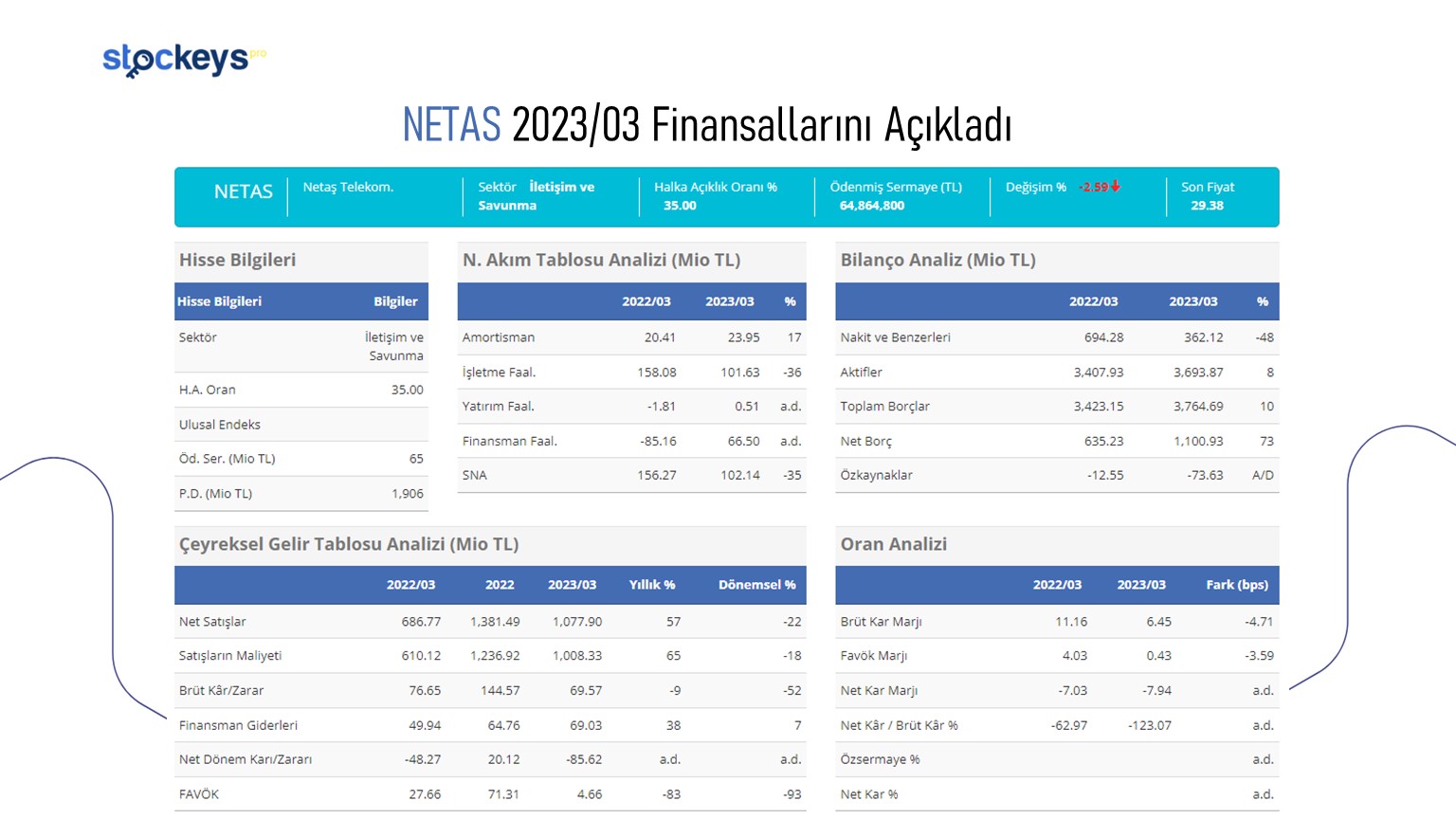This screenshot has width=1456, height=819.
Task: Click the Ödenmiş Sermaye value 64,864,800
Action: 871,205
